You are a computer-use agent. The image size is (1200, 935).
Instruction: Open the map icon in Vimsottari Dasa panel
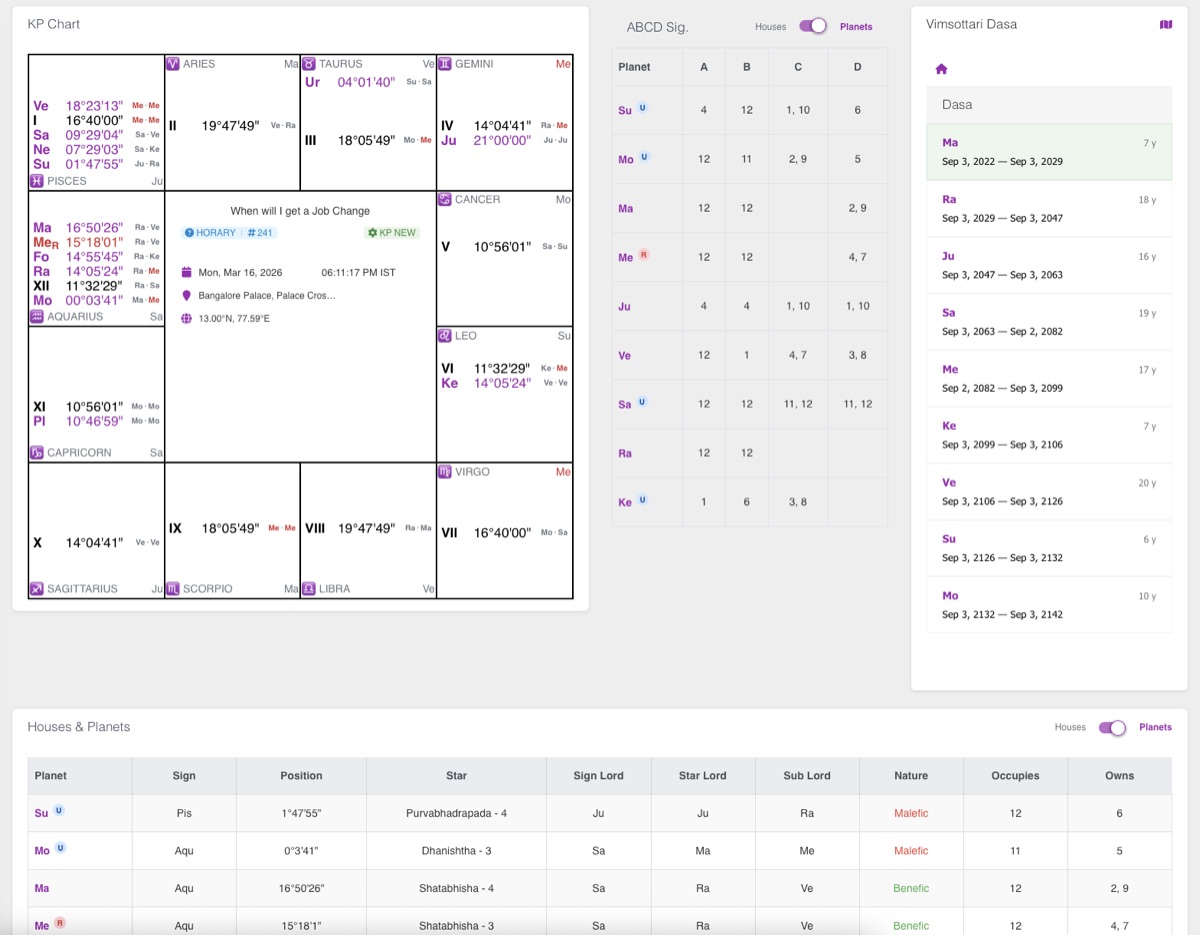(1166, 24)
